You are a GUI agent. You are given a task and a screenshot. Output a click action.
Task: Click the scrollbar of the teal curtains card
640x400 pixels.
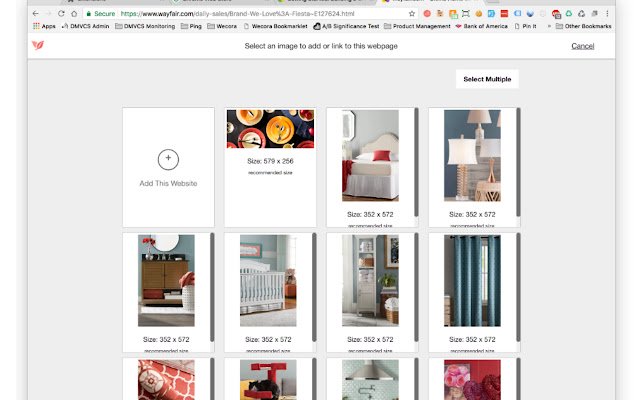[518, 287]
